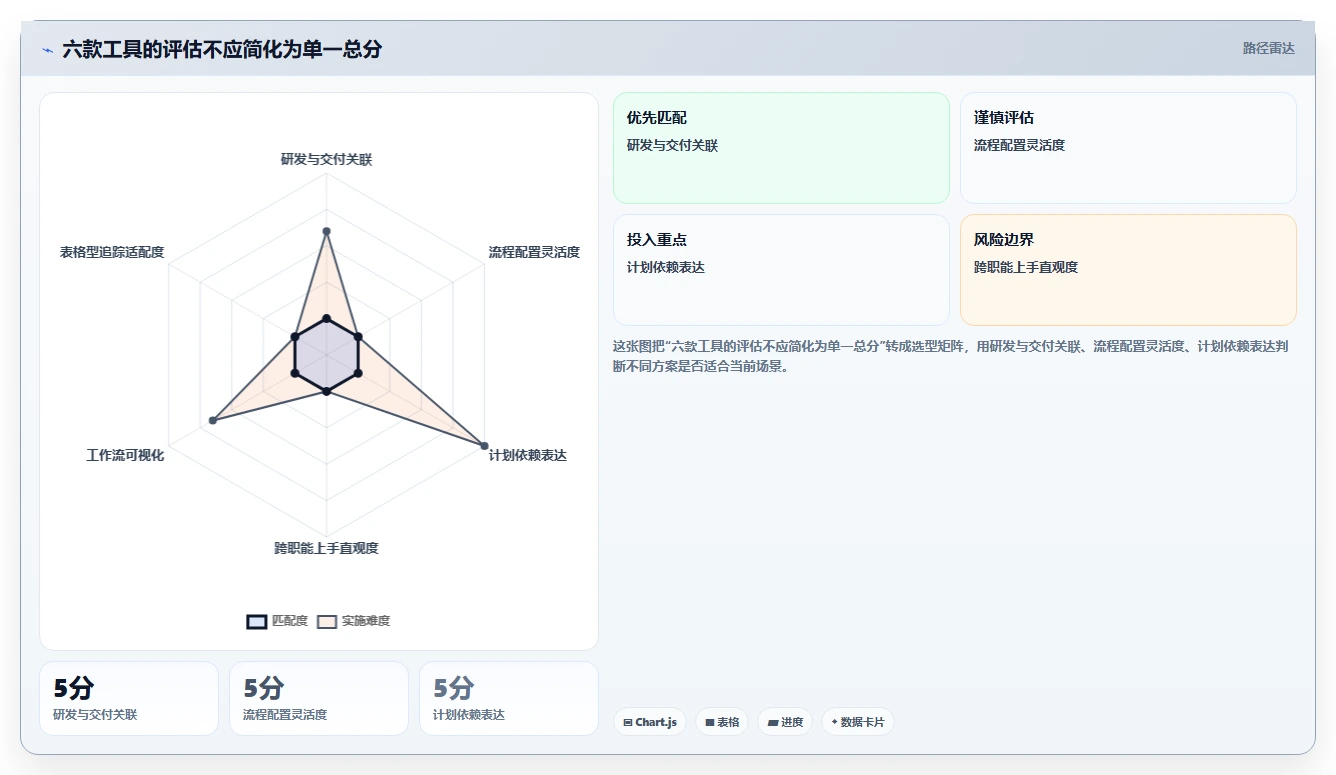Click the radar axis label 流程配置灵活度
Image resolution: width=1336 pixels, height=775 pixels.
click(534, 252)
